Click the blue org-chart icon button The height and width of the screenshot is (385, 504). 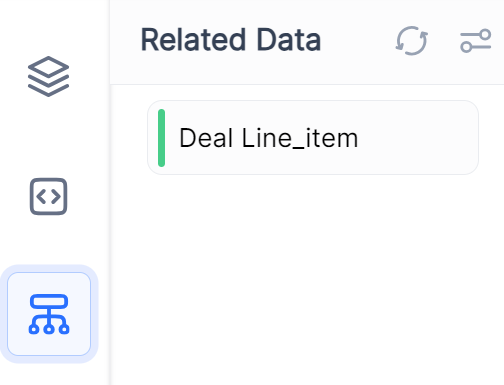[49, 314]
